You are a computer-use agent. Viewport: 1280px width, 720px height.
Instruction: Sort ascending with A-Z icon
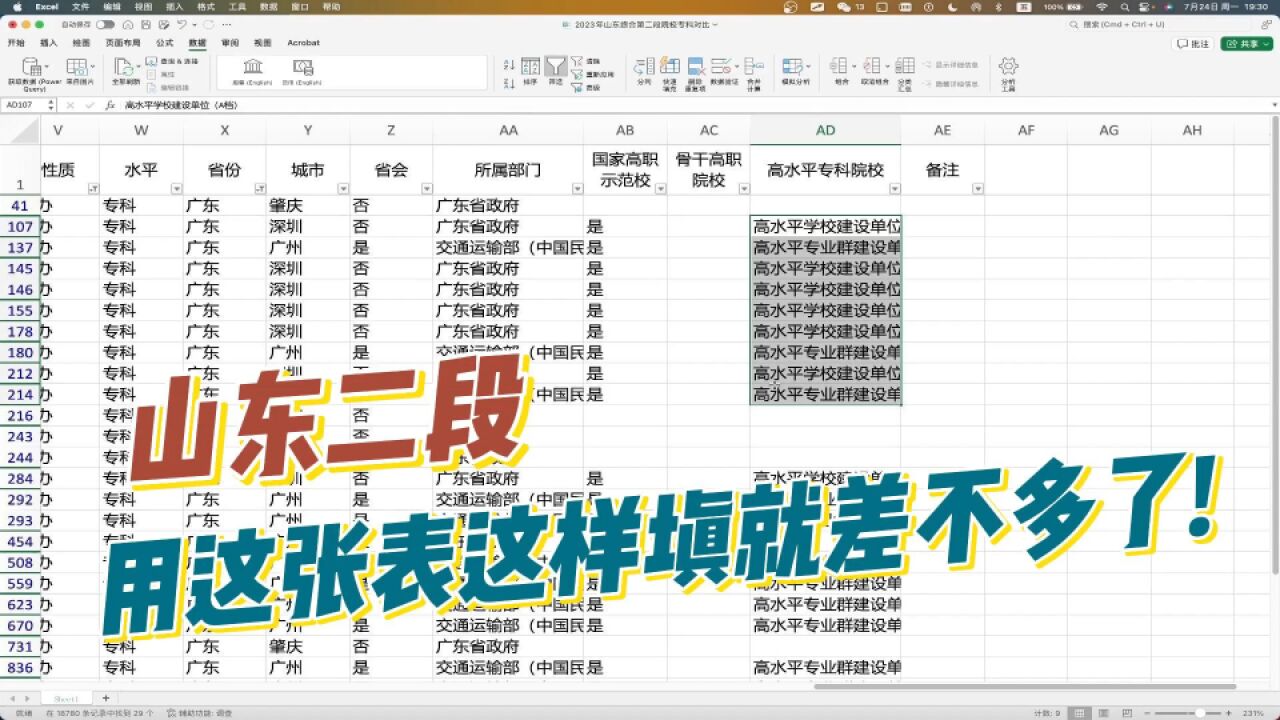click(509, 65)
